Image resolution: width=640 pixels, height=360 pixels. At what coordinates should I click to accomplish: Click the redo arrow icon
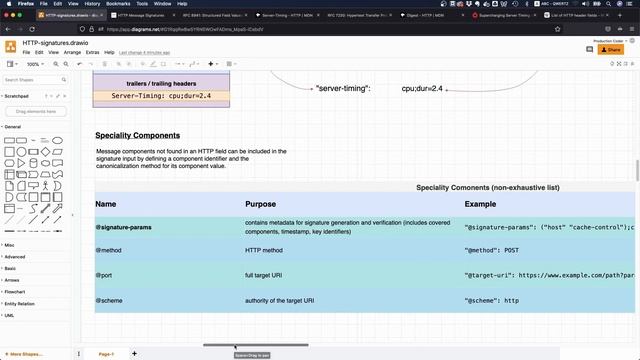coord(91,64)
